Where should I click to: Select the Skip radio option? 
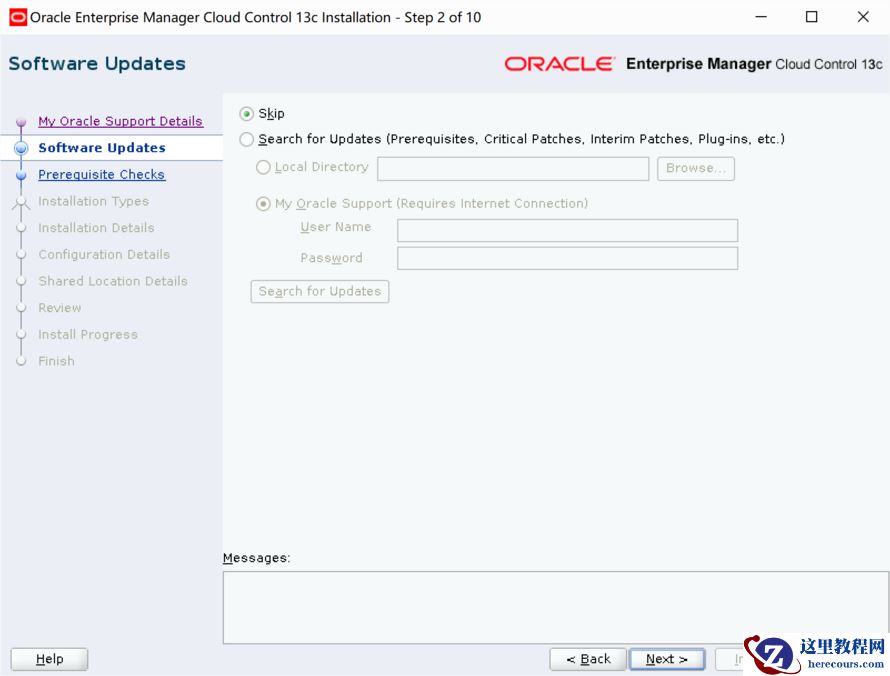[246, 114]
